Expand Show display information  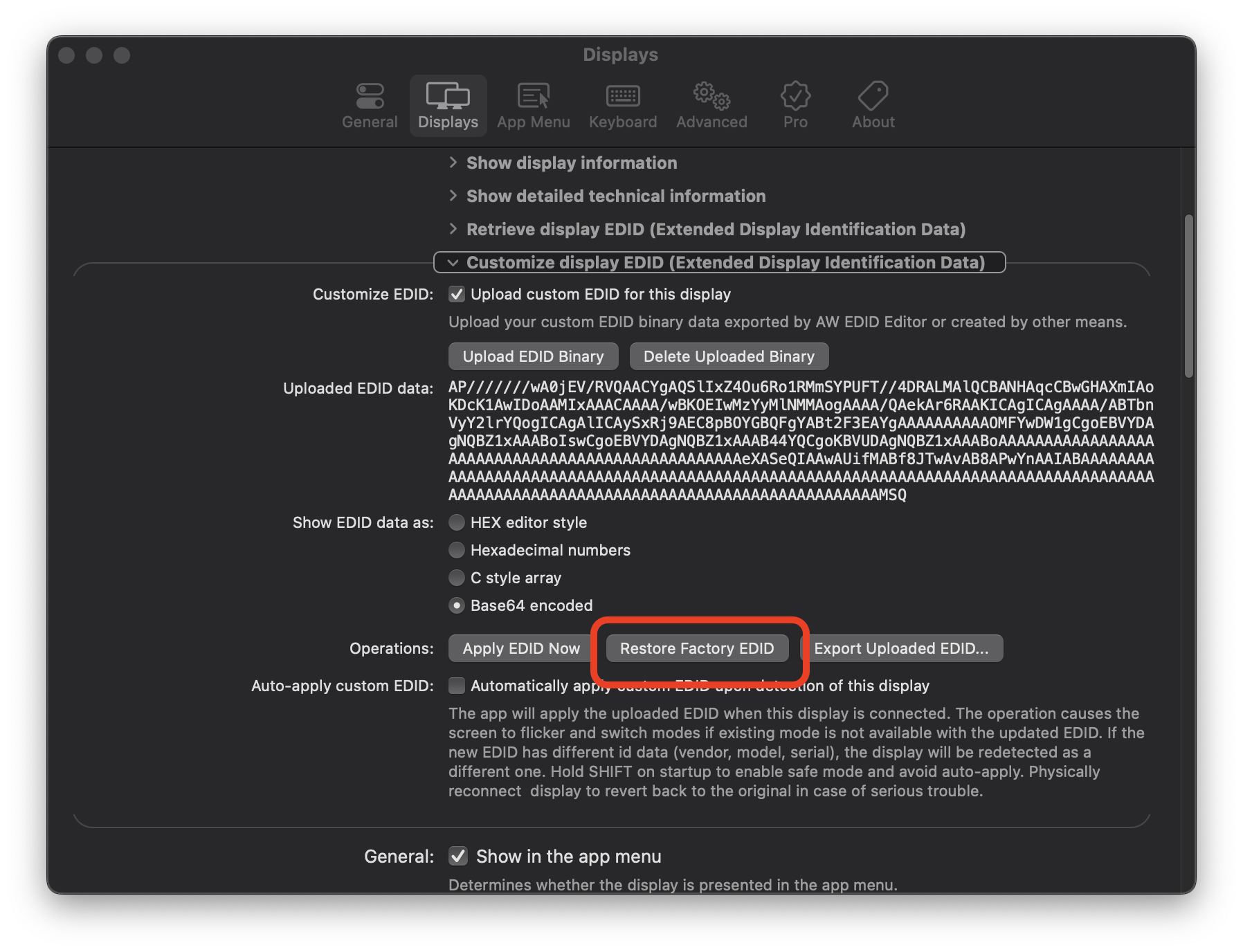455,163
